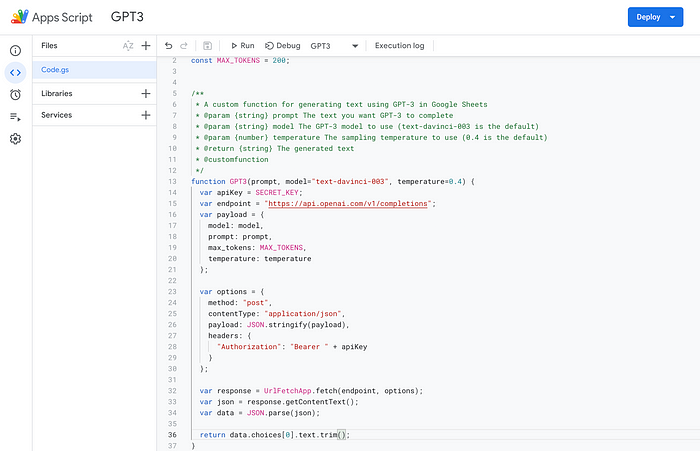Start Debug on selected function
This screenshot has height=451, width=700.
click(x=283, y=46)
